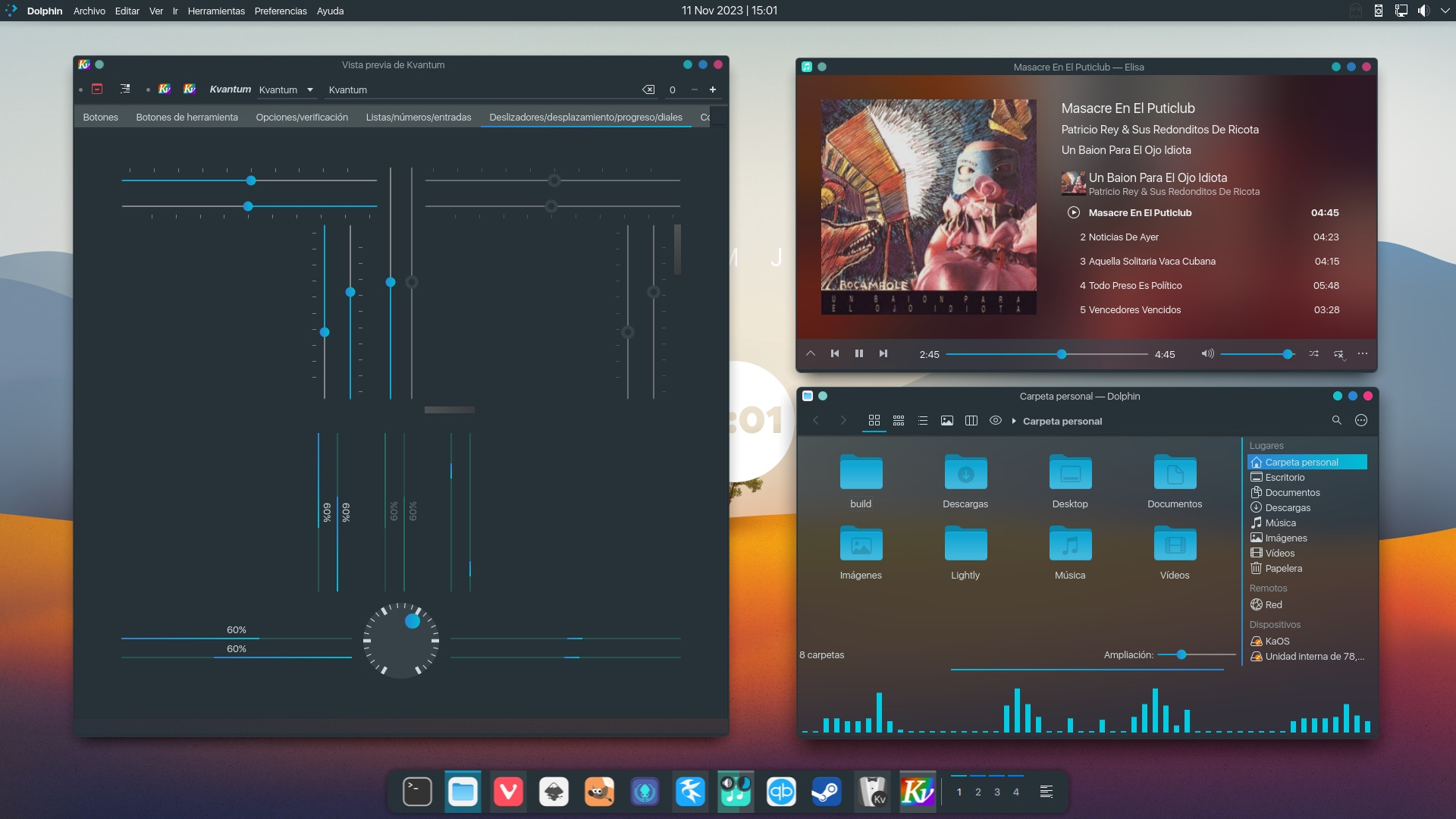Open Red under Remotos
This screenshot has width=1456, height=819.
tap(1307, 605)
